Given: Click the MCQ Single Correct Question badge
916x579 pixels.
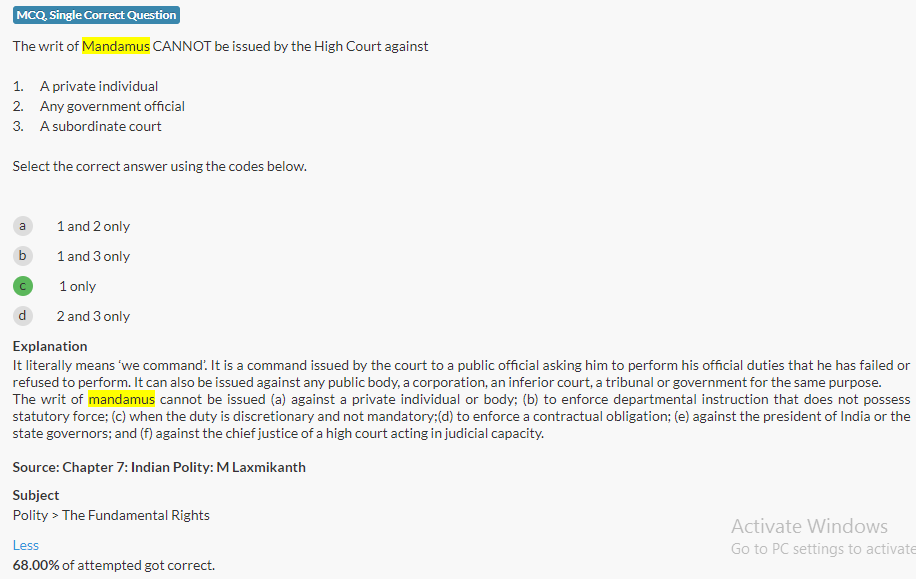Looking at the screenshot, I should (96, 15).
